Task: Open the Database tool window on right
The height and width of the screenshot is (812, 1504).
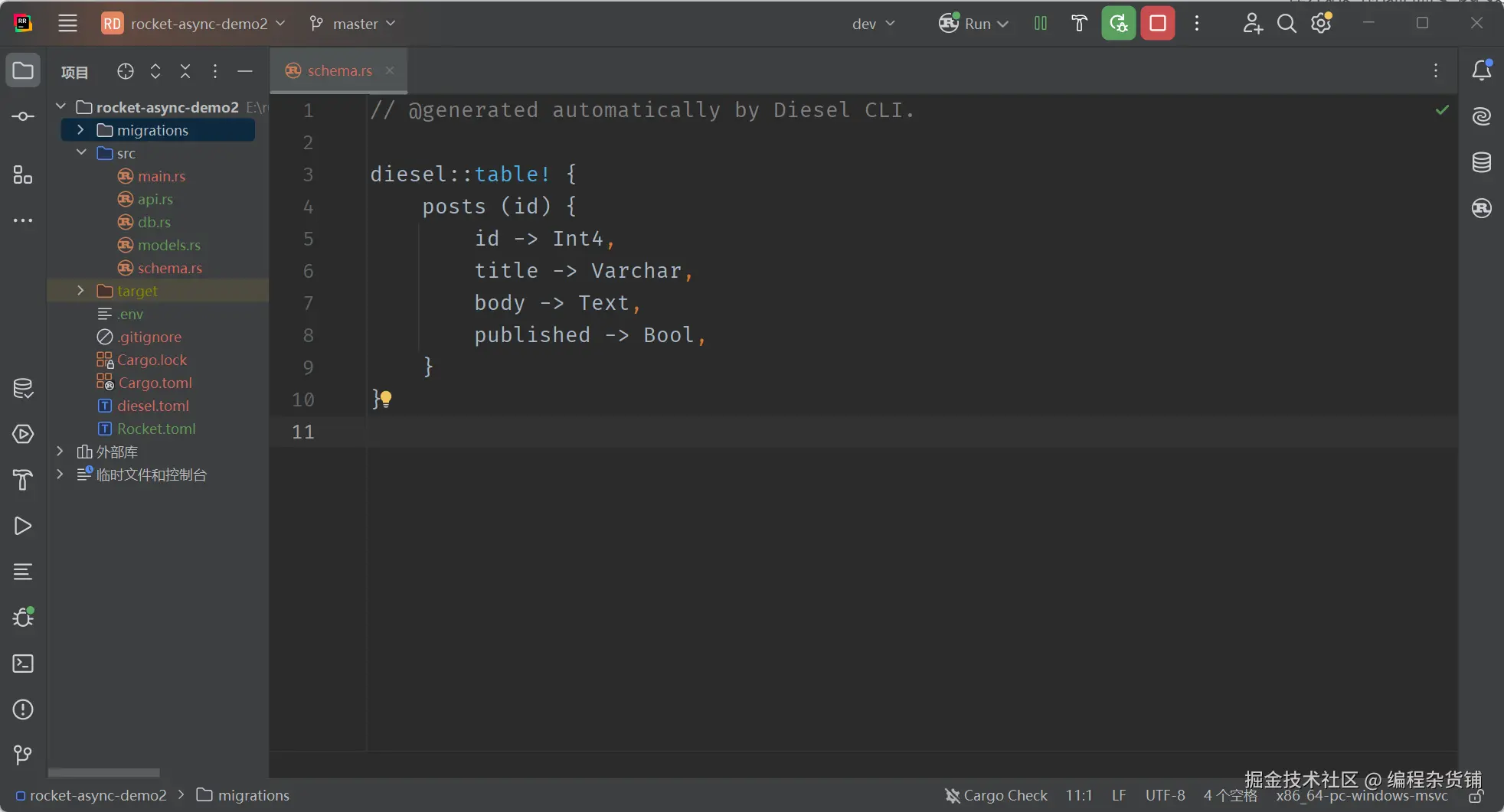Action: tap(1482, 162)
